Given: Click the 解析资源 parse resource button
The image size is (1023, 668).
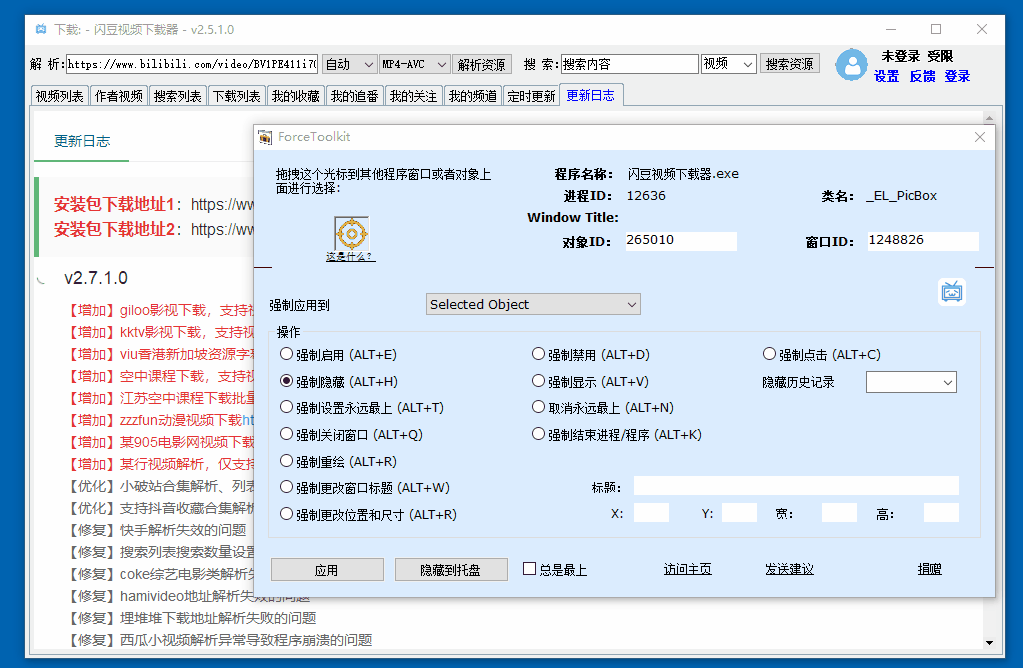Looking at the screenshot, I should point(483,62).
